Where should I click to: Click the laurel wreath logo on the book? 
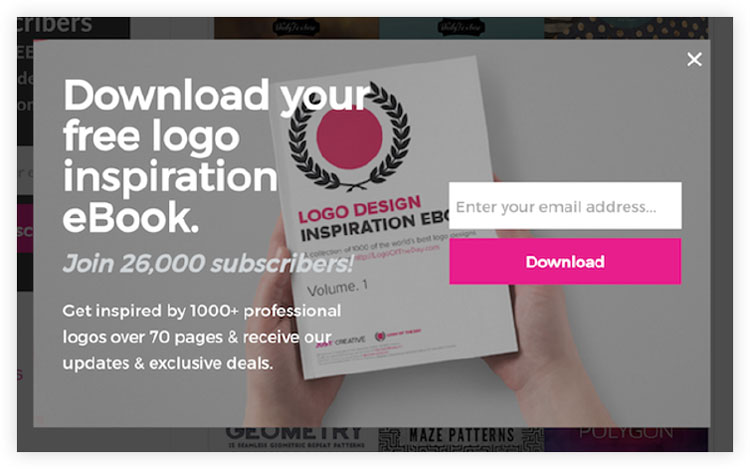coord(349,136)
